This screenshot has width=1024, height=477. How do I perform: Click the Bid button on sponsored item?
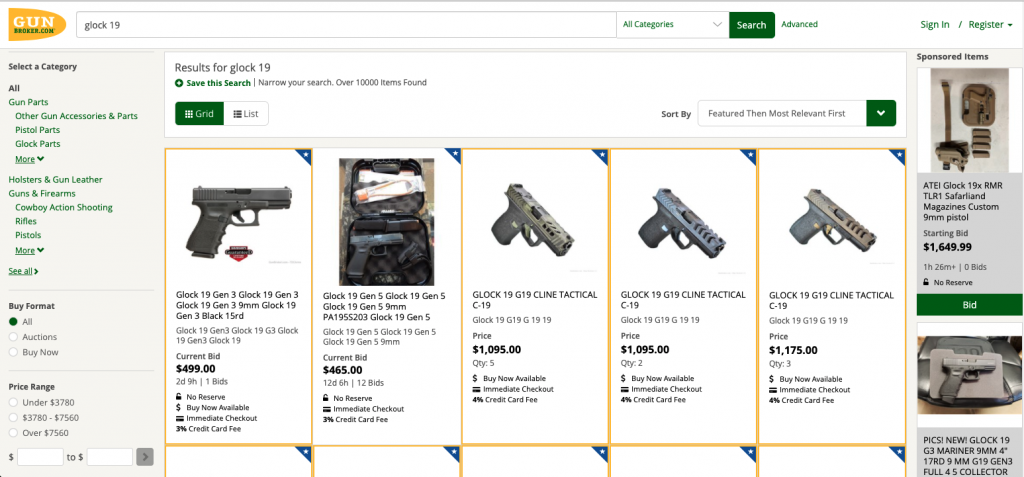click(x=970, y=304)
